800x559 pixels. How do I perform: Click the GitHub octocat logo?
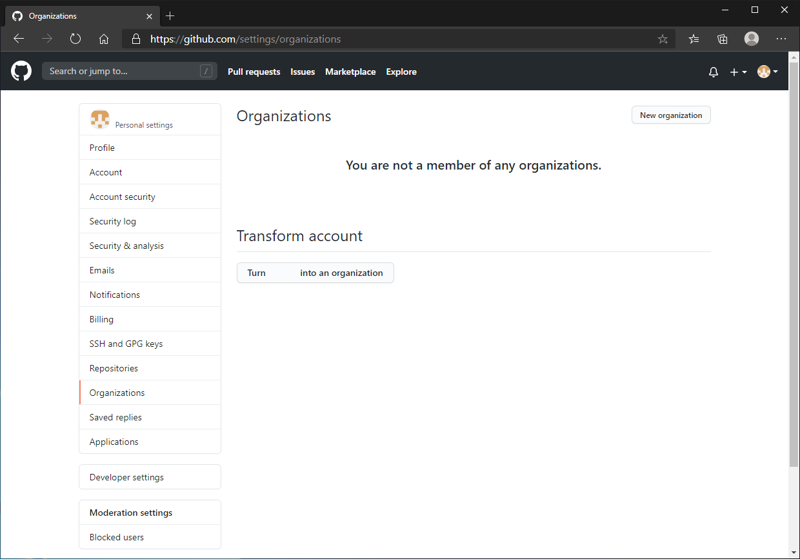(x=21, y=71)
